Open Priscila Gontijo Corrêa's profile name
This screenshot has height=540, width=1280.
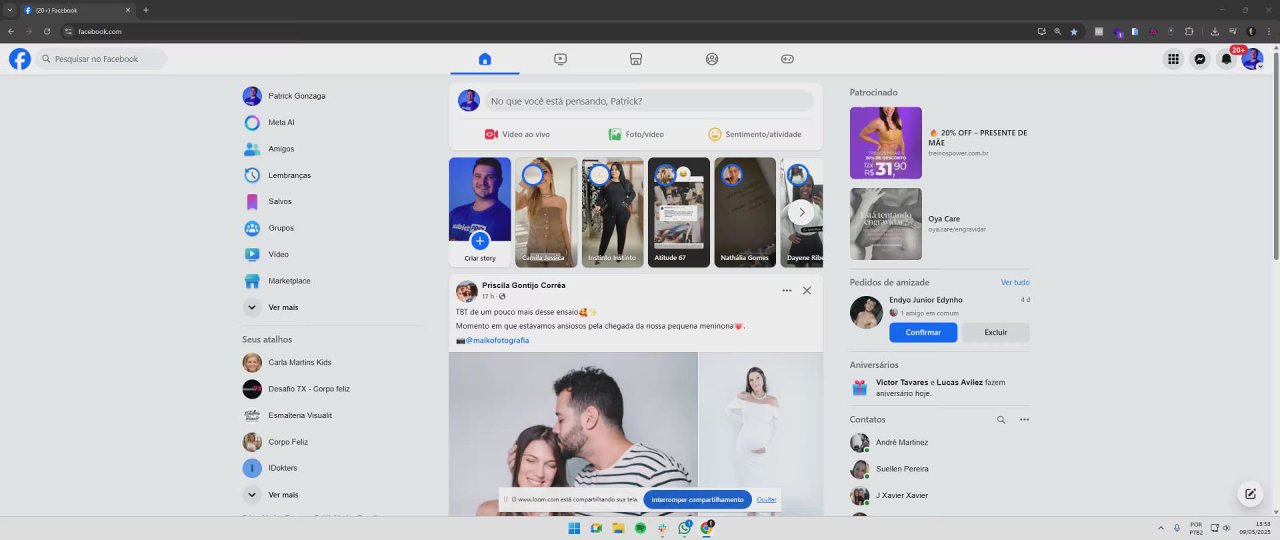tap(523, 285)
